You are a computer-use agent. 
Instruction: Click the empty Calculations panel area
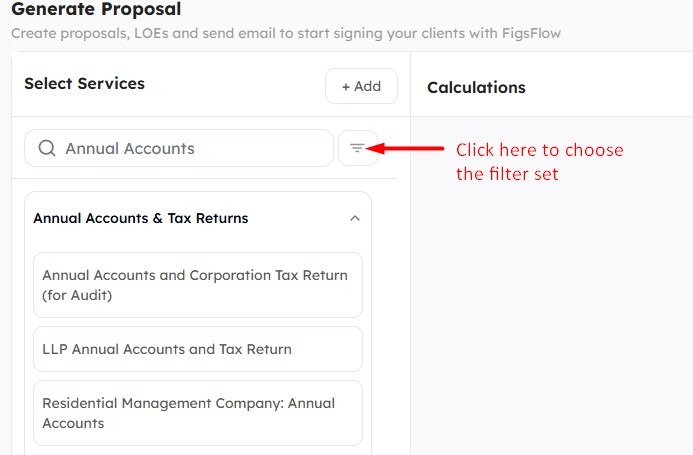pyautogui.click(x=552, y=286)
